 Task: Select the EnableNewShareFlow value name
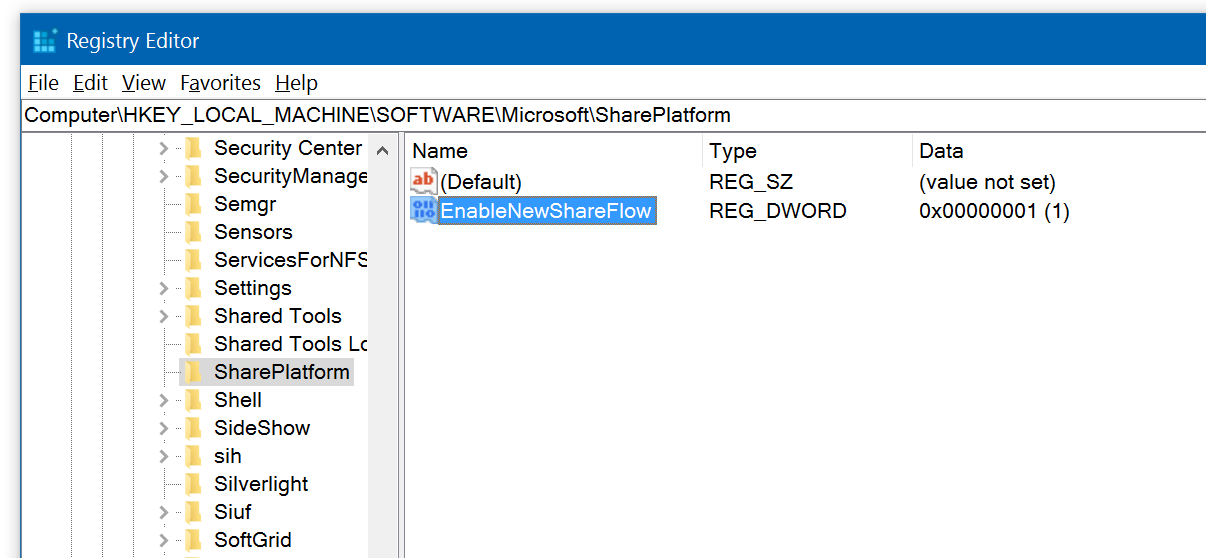(547, 210)
